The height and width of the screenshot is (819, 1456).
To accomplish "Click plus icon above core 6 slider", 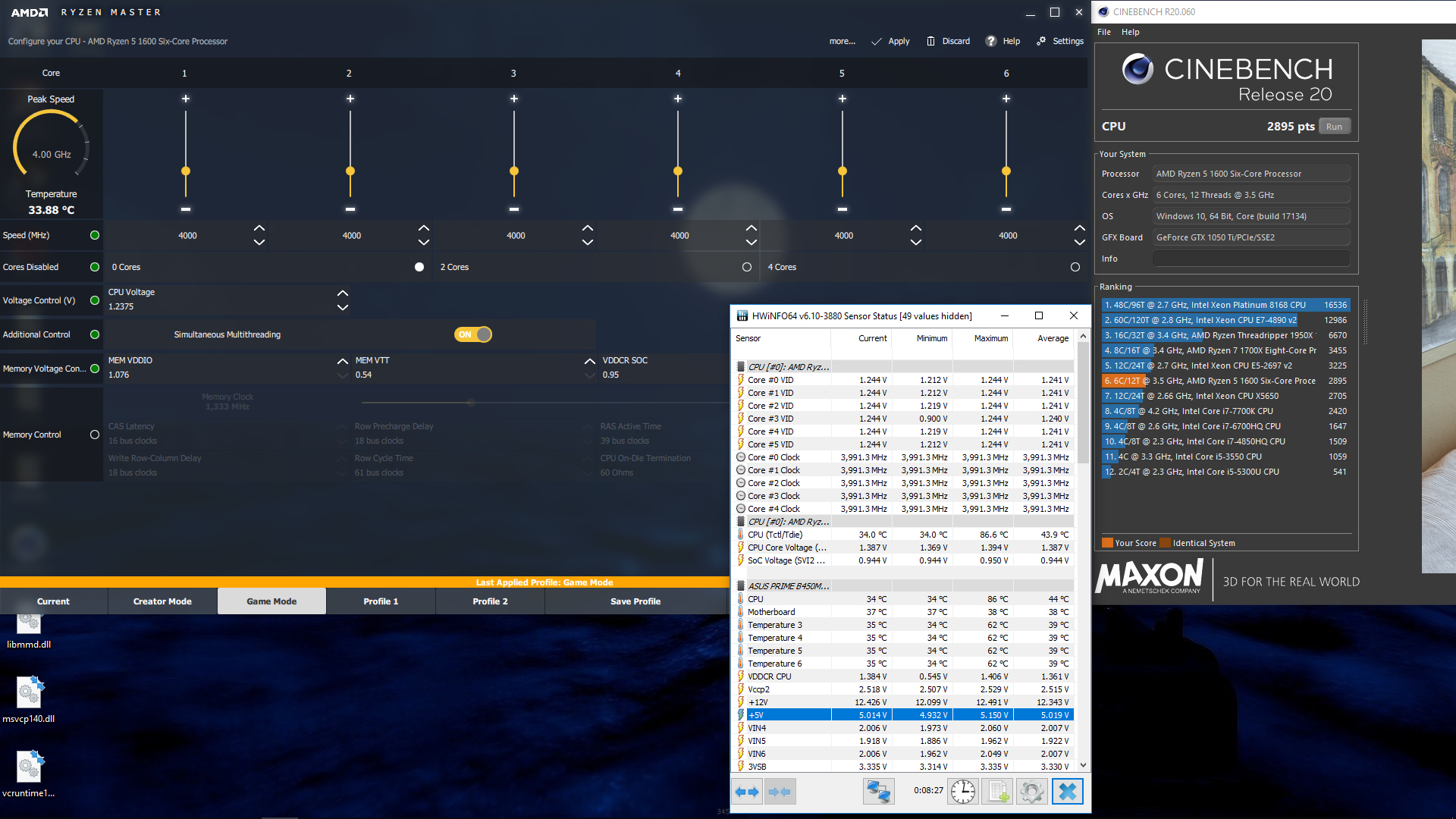I will (1006, 99).
